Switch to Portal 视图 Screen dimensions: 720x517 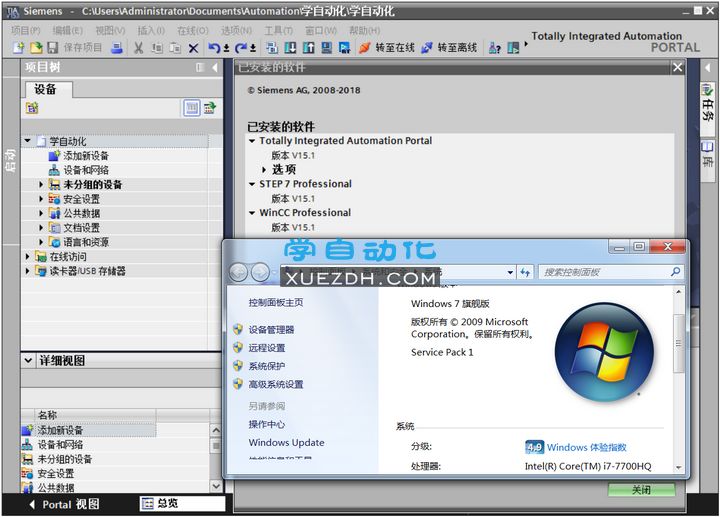click(65, 504)
